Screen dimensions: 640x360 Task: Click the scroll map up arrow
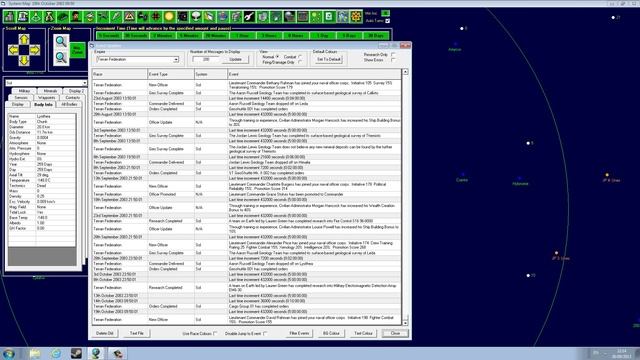[x=24, y=39]
